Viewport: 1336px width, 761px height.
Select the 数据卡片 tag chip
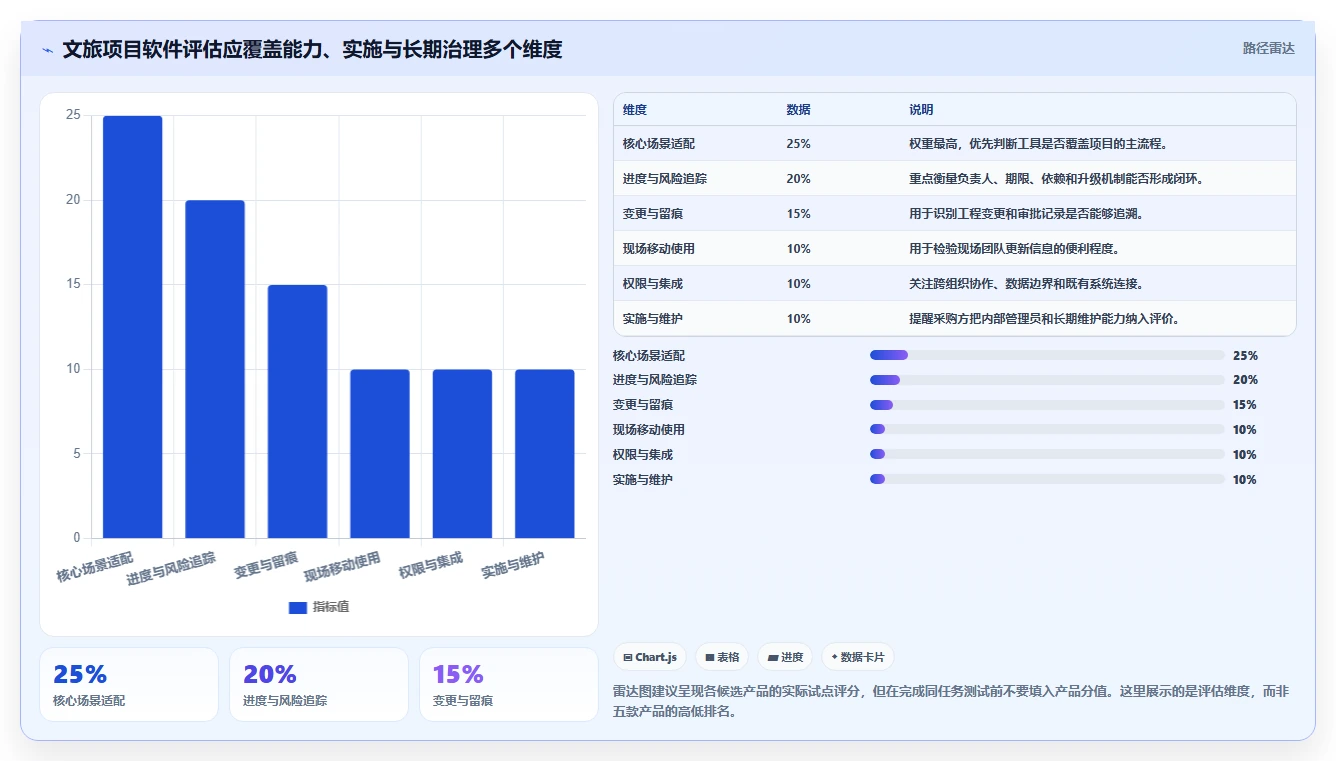(x=858, y=657)
